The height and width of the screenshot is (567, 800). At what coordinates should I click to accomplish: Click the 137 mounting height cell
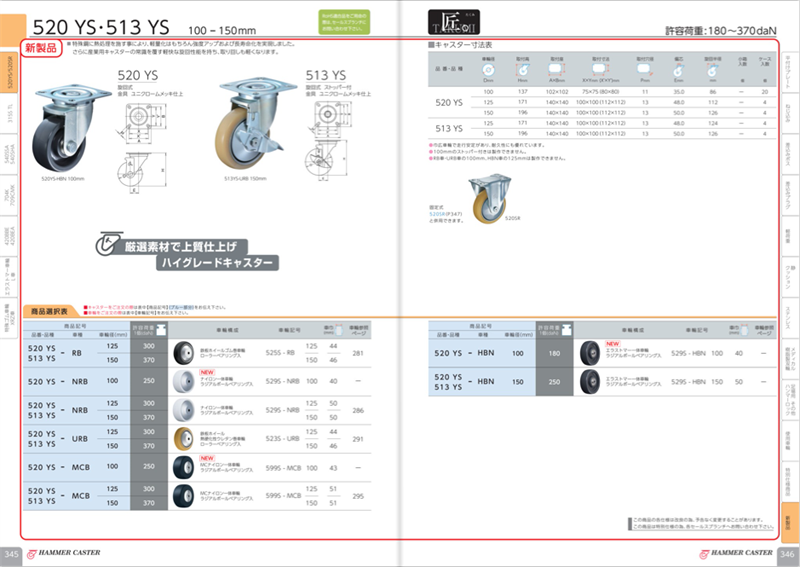click(522, 92)
